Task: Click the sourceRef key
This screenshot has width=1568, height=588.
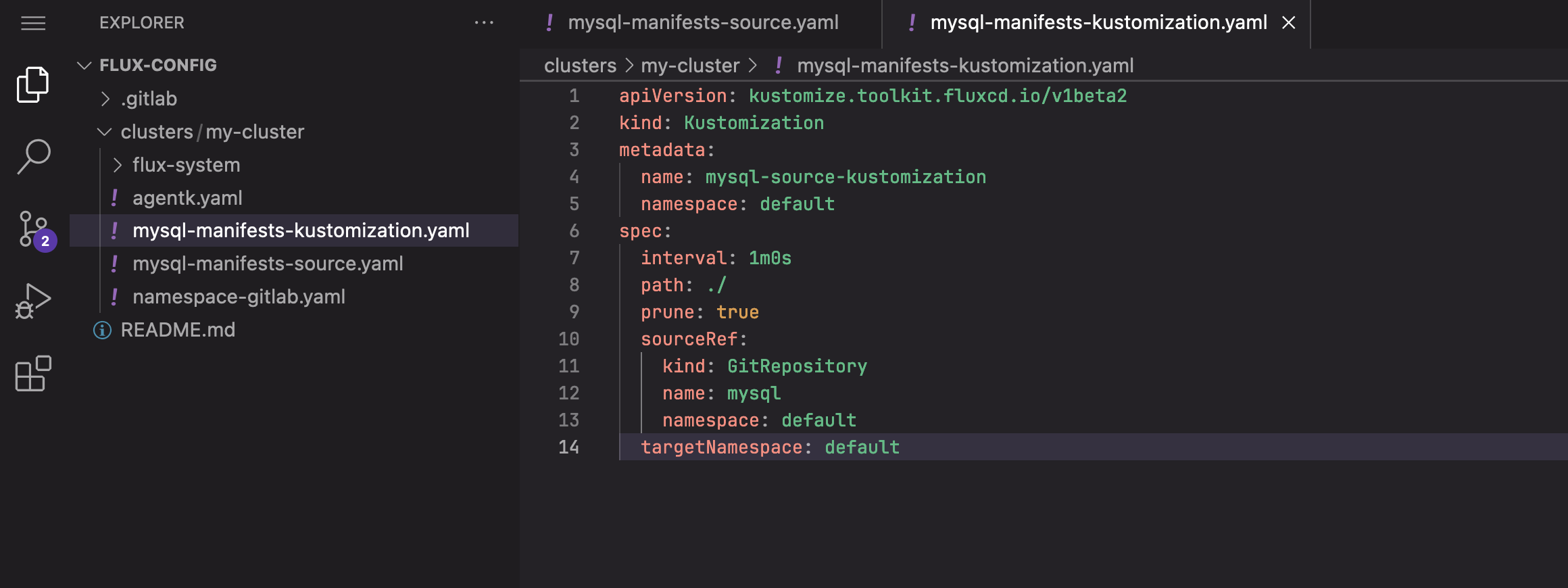Action: (689, 339)
